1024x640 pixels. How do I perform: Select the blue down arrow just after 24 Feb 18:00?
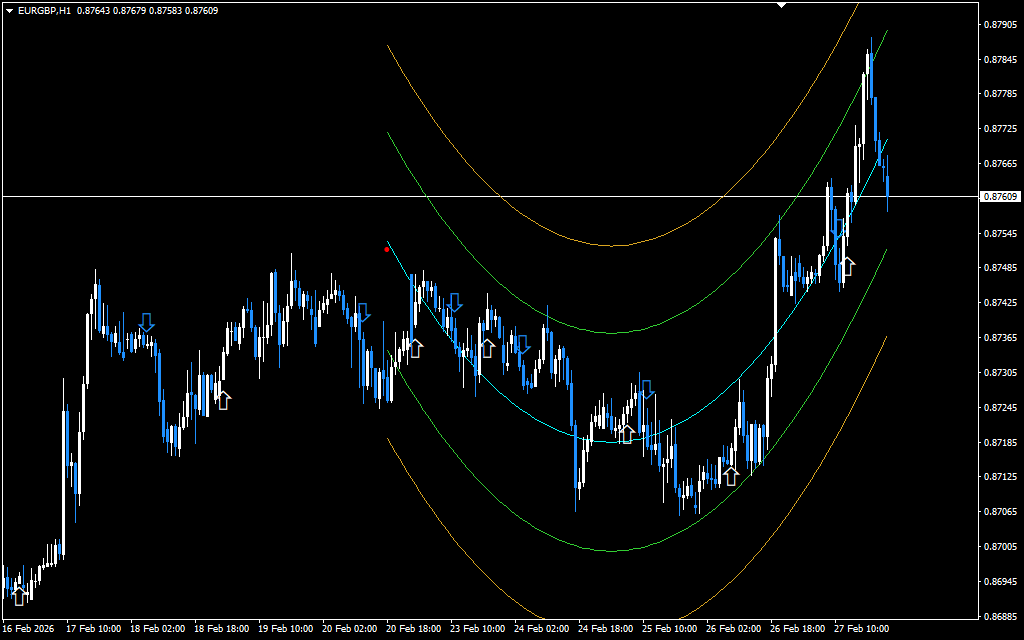coord(647,389)
